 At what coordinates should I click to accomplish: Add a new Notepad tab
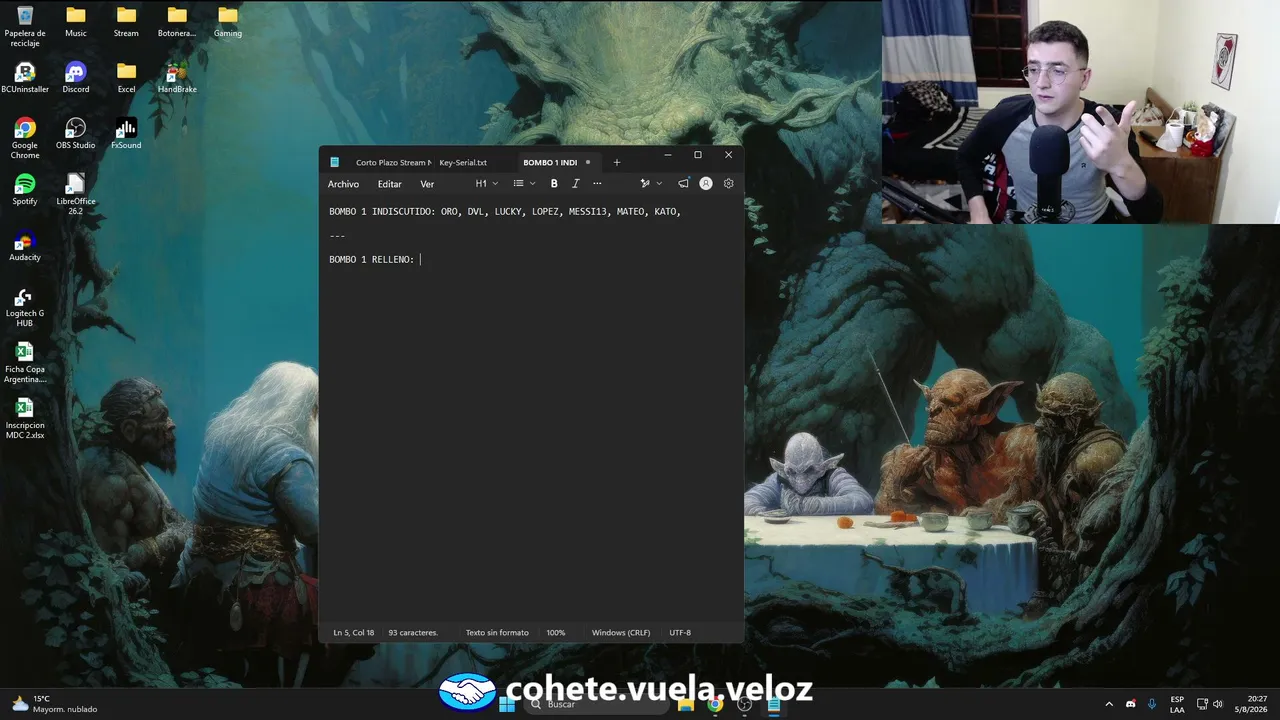click(616, 162)
